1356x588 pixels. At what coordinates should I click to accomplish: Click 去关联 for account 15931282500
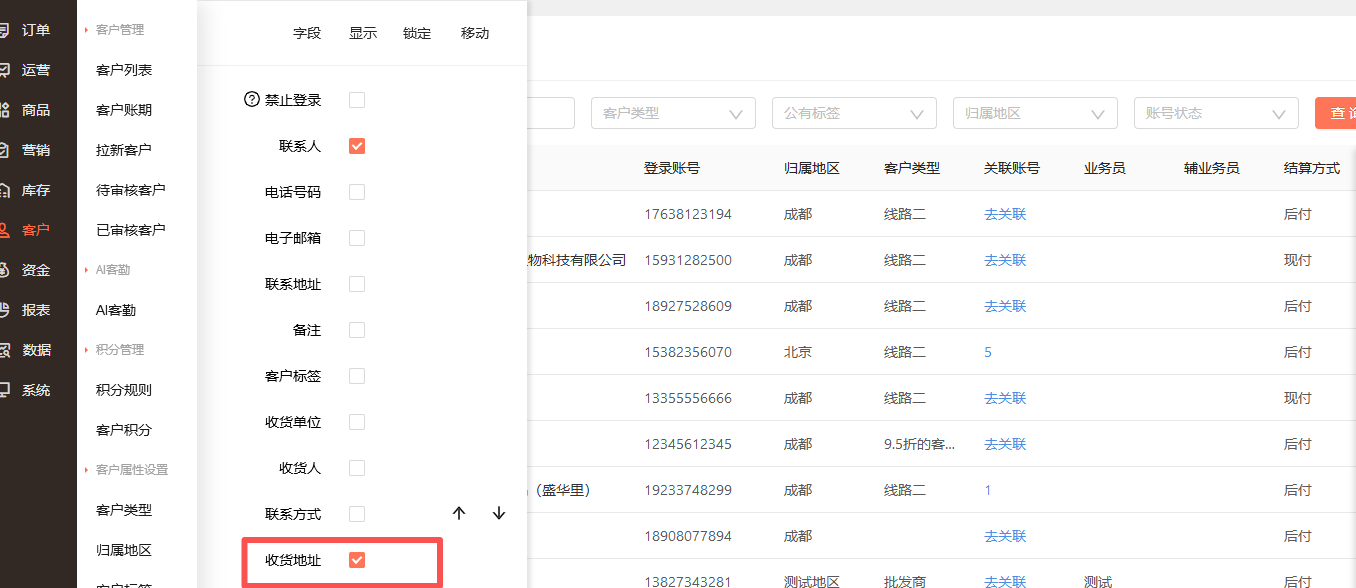point(1005,260)
